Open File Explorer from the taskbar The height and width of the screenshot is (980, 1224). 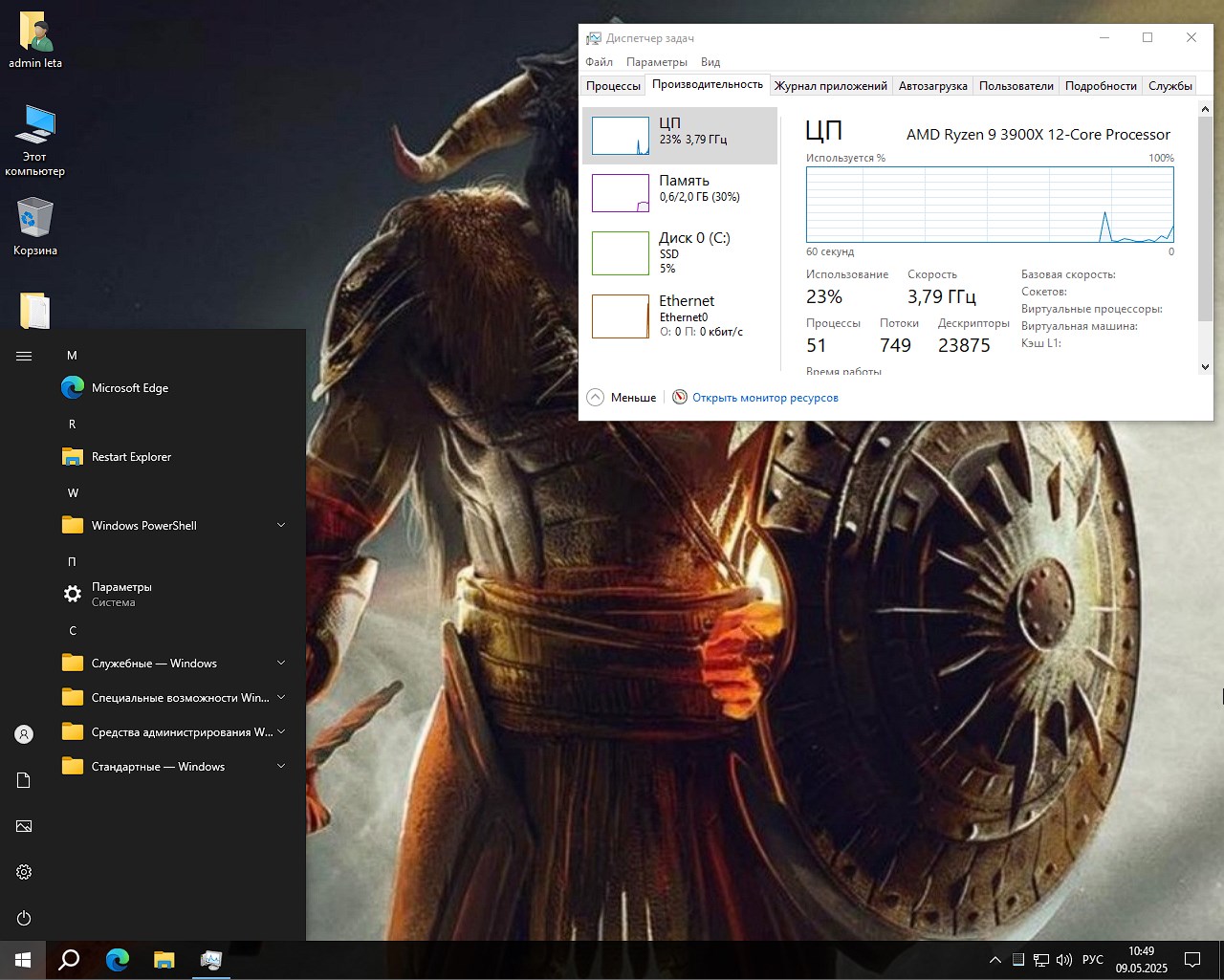[164, 959]
